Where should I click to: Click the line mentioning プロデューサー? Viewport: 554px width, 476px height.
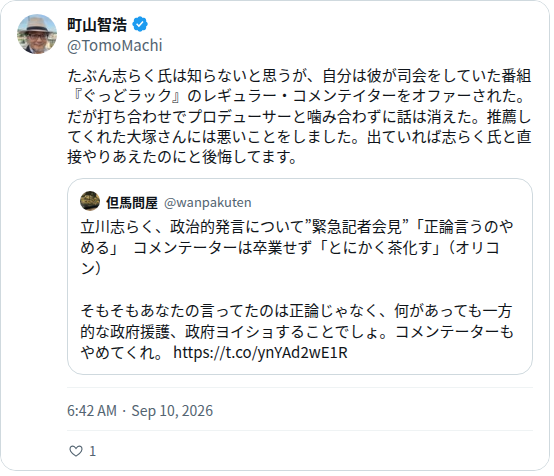coord(300,117)
